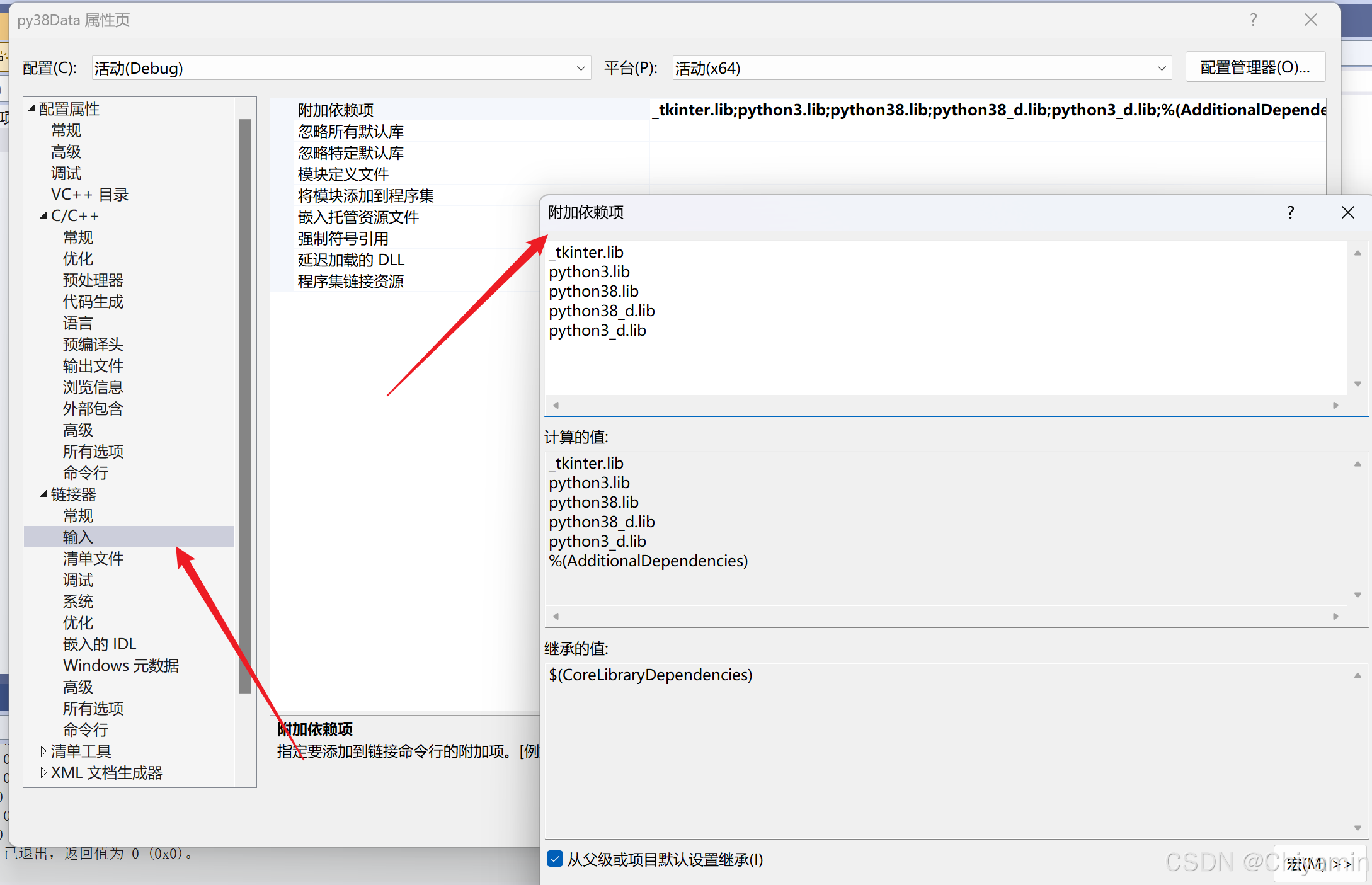This screenshot has height=885, width=1372.
Task: Click left scroll arrow under edit box
Action: [556, 405]
